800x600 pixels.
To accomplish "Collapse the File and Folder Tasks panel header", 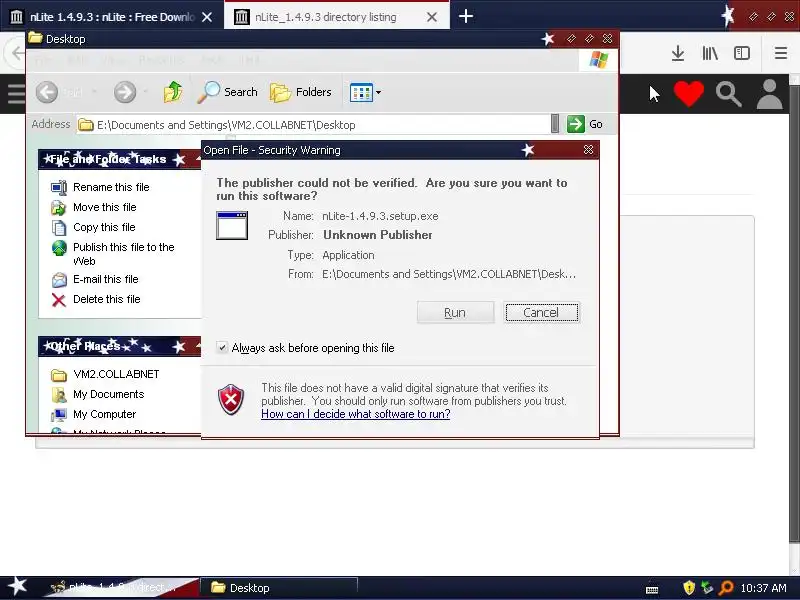I will (x=120, y=159).
